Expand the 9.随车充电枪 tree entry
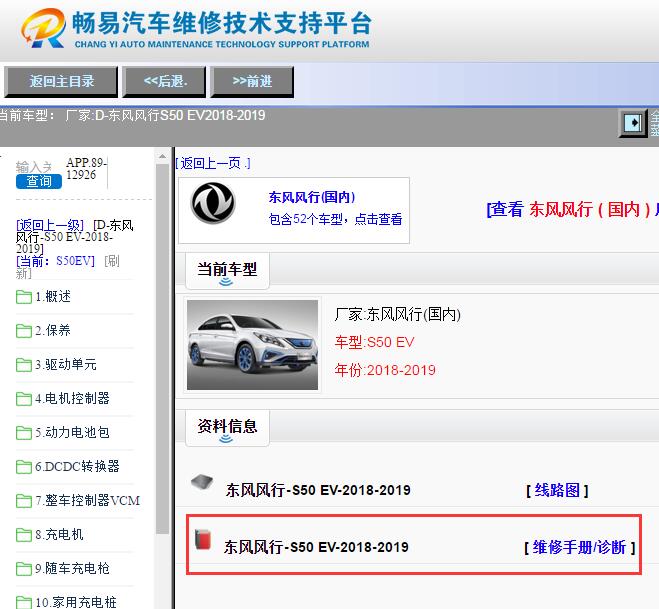Screen dimensions: 659x609 coord(72,569)
